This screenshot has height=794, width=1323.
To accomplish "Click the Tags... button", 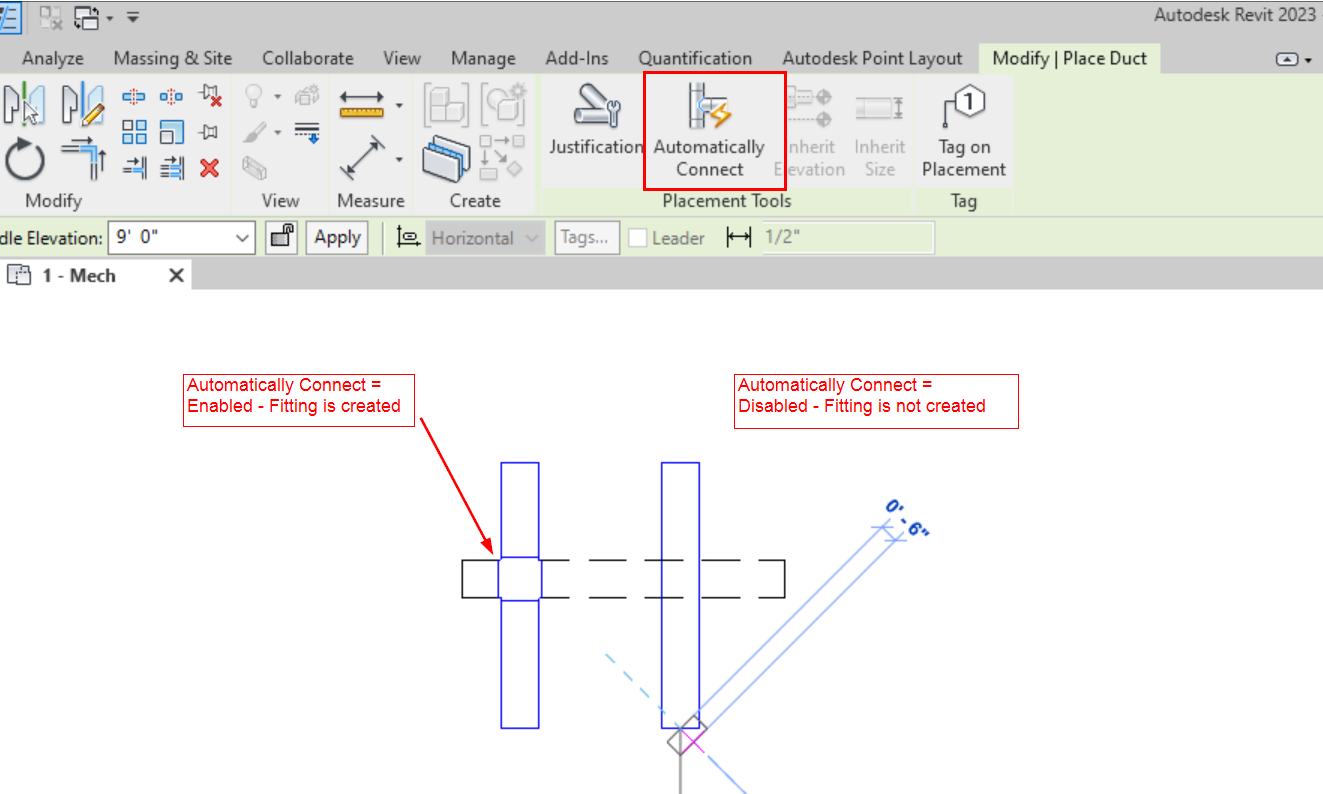I will point(585,238).
